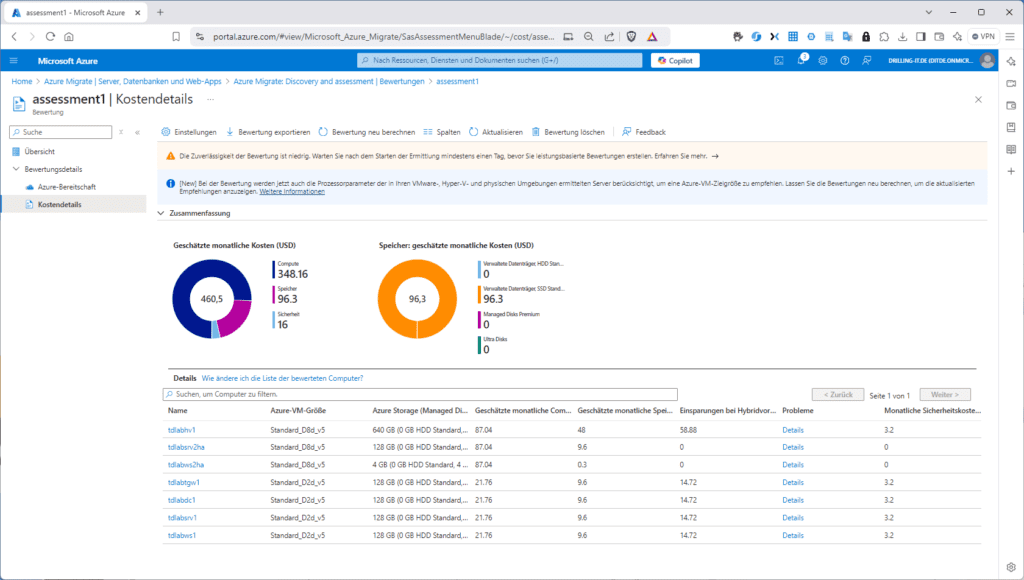Refresh the view with Aktualisieren
The width and height of the screenshot is (1024, 580).
[x=496, y=132]
